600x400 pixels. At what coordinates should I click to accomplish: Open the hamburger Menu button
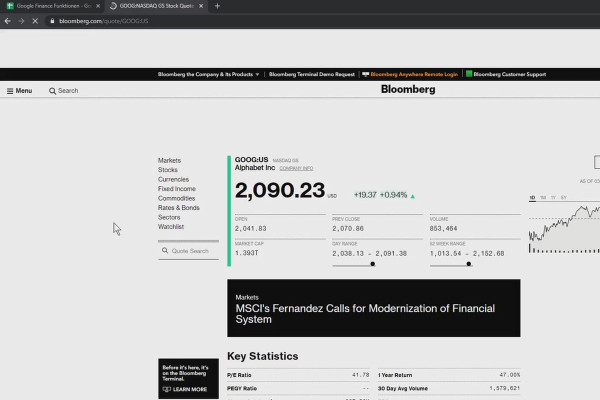(19, 91)
